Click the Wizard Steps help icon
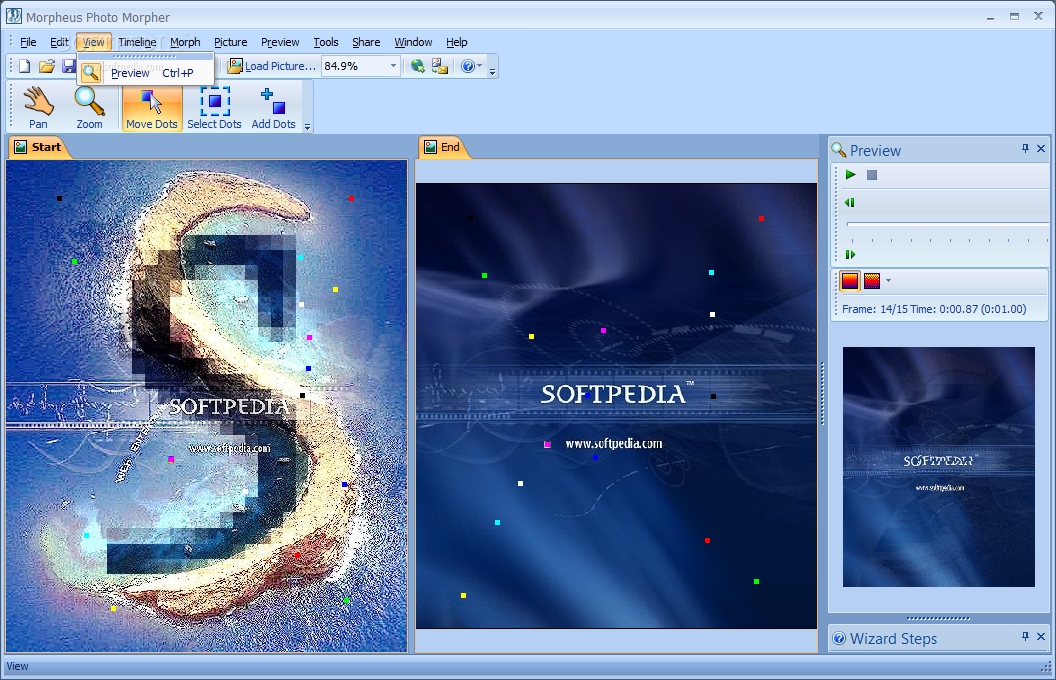Image resolution: width=1056 pixels, height=680 pixels. tap(839, 638)
